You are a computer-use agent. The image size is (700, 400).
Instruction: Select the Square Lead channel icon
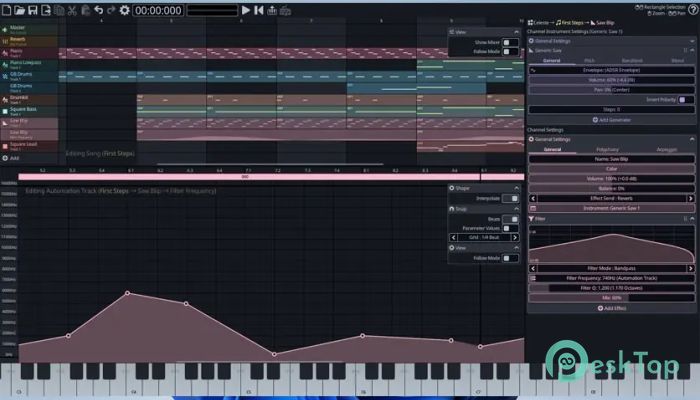point(5,146)
